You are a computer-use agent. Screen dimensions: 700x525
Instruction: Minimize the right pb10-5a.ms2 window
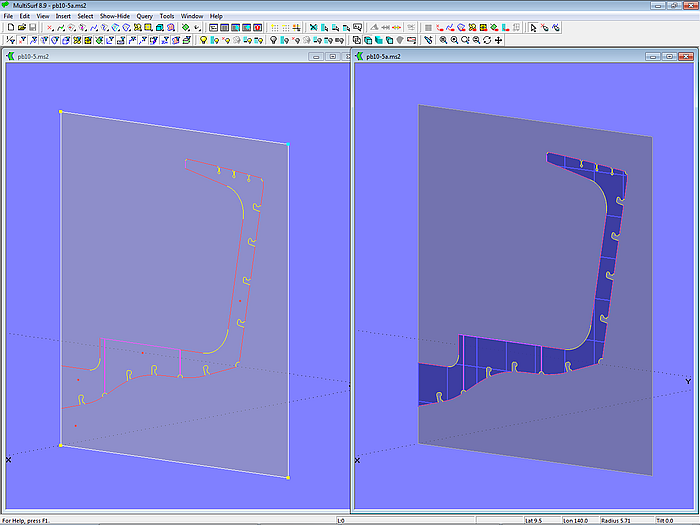pos(661,58)
